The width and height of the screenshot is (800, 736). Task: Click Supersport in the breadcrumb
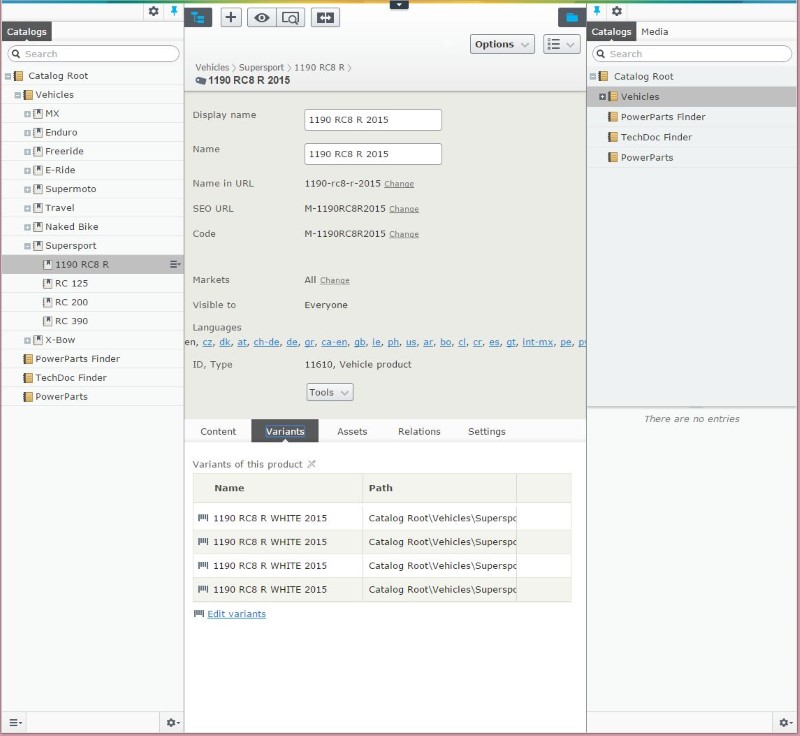(x=261, y=67)
